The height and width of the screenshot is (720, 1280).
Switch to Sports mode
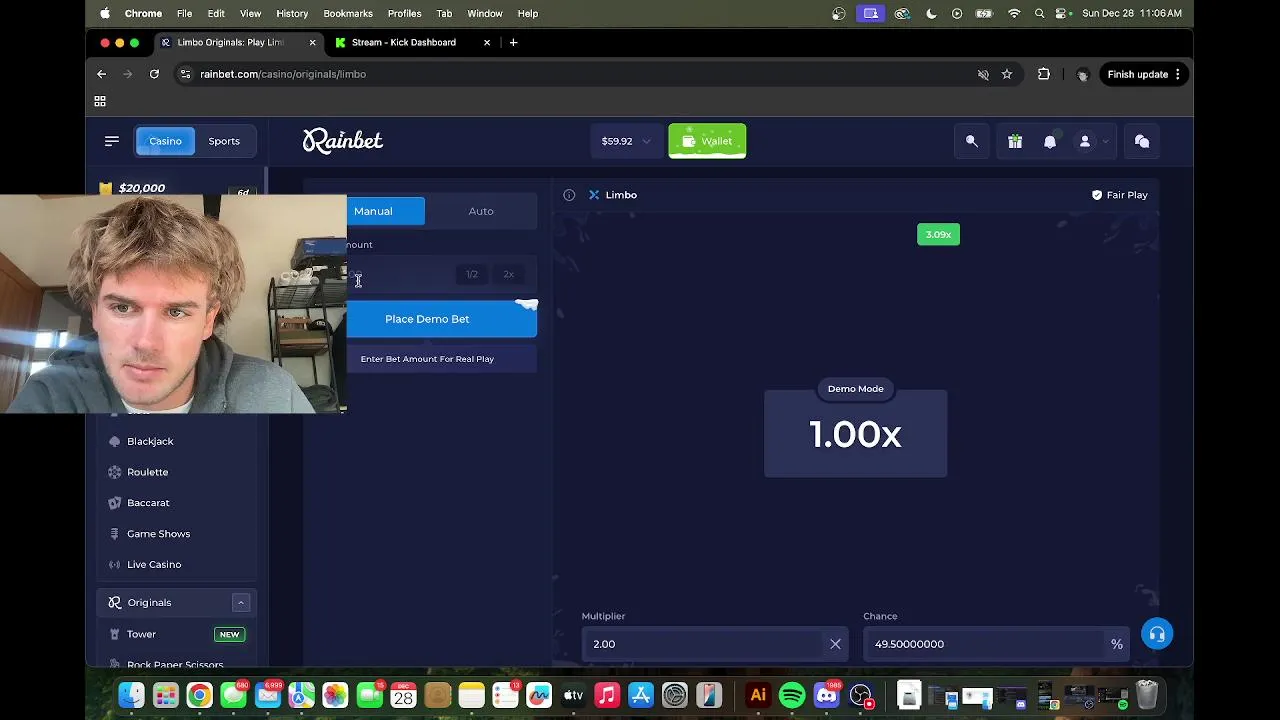(224, 141)
